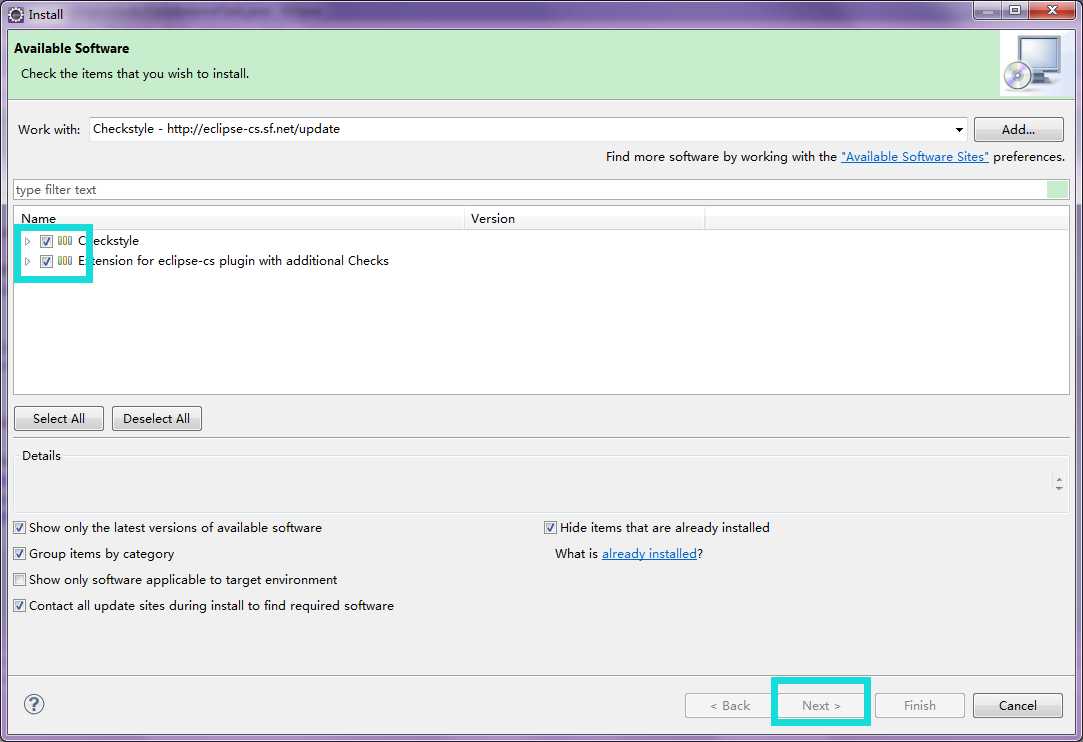This screenshot has height=742, width=1083.
Task: Click Deselect All button
Action: pos(157,419)
